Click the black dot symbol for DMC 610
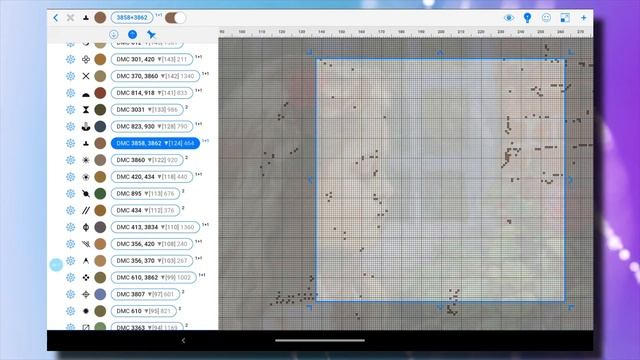The image size is (640, 360). point(86,311)
